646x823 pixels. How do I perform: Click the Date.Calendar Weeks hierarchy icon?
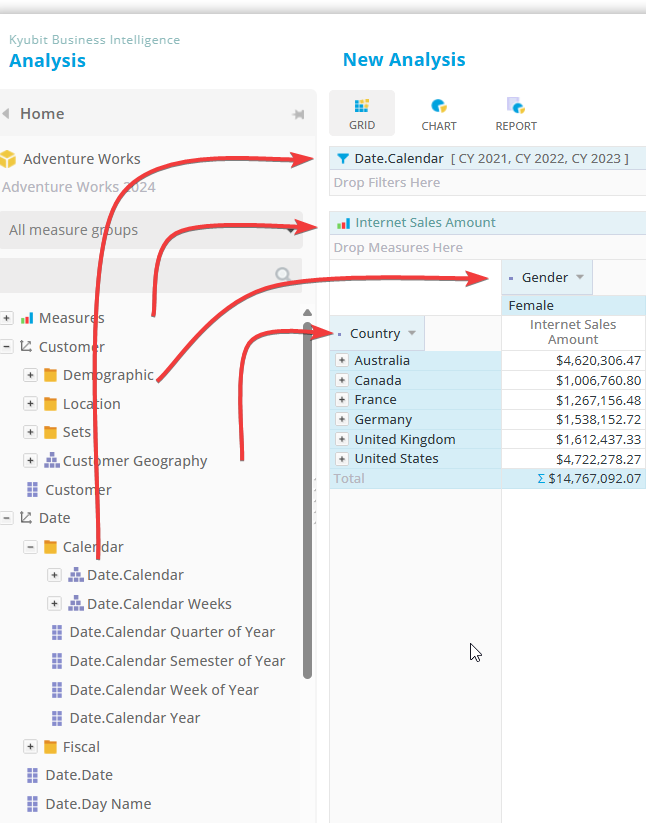tap(76, 604)
